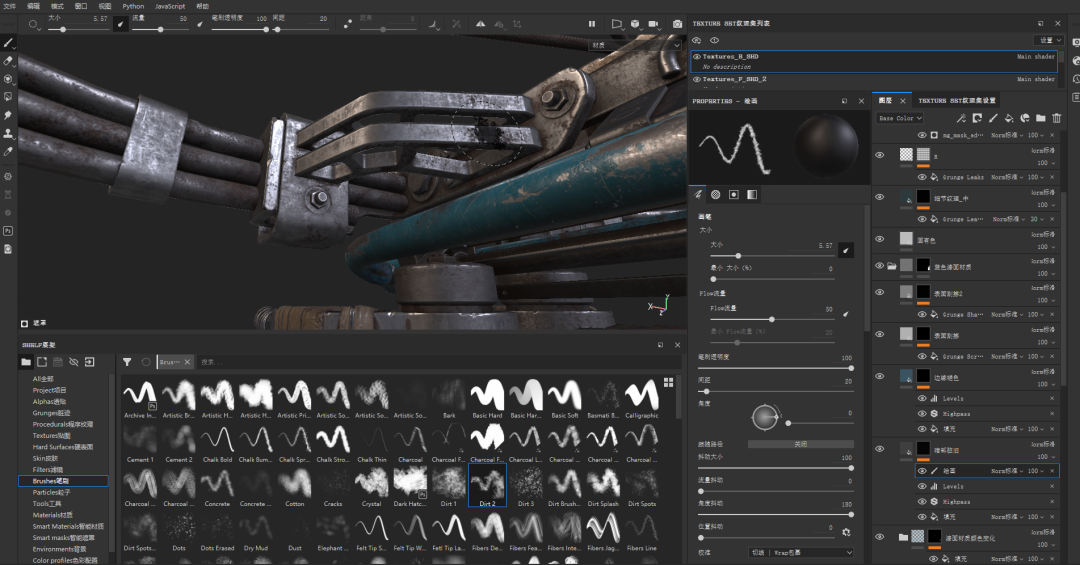
Task: Click the shelf hidden-eye icon
Action: click(x=74, y=362)
